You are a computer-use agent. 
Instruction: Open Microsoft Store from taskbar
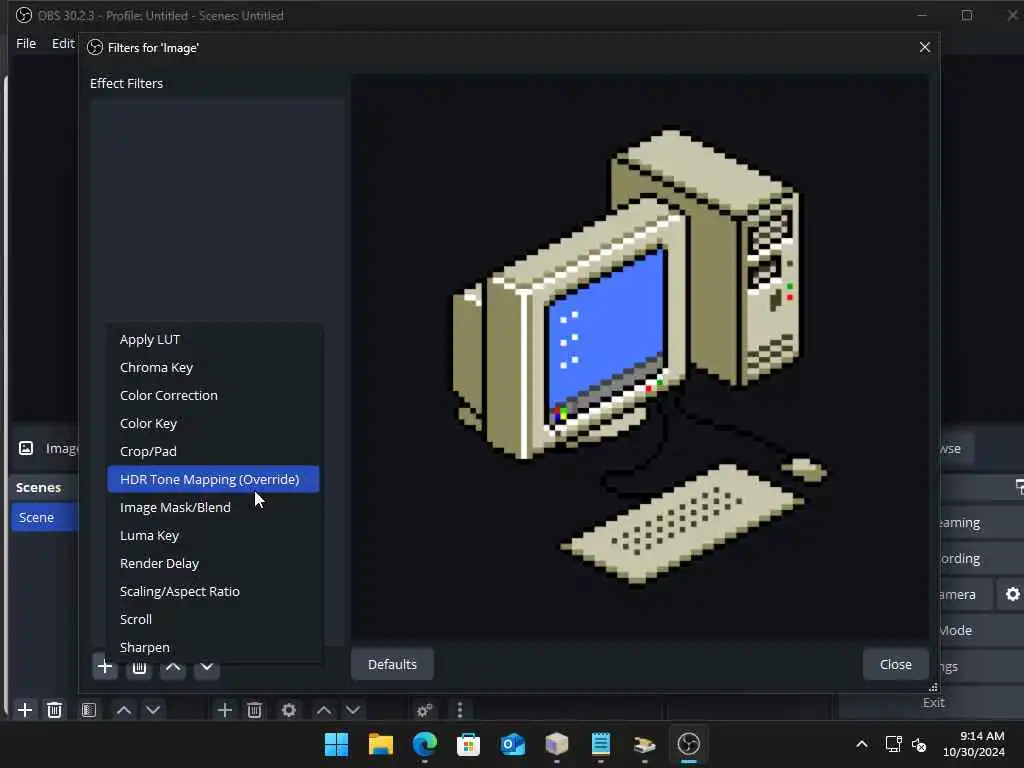468,744
